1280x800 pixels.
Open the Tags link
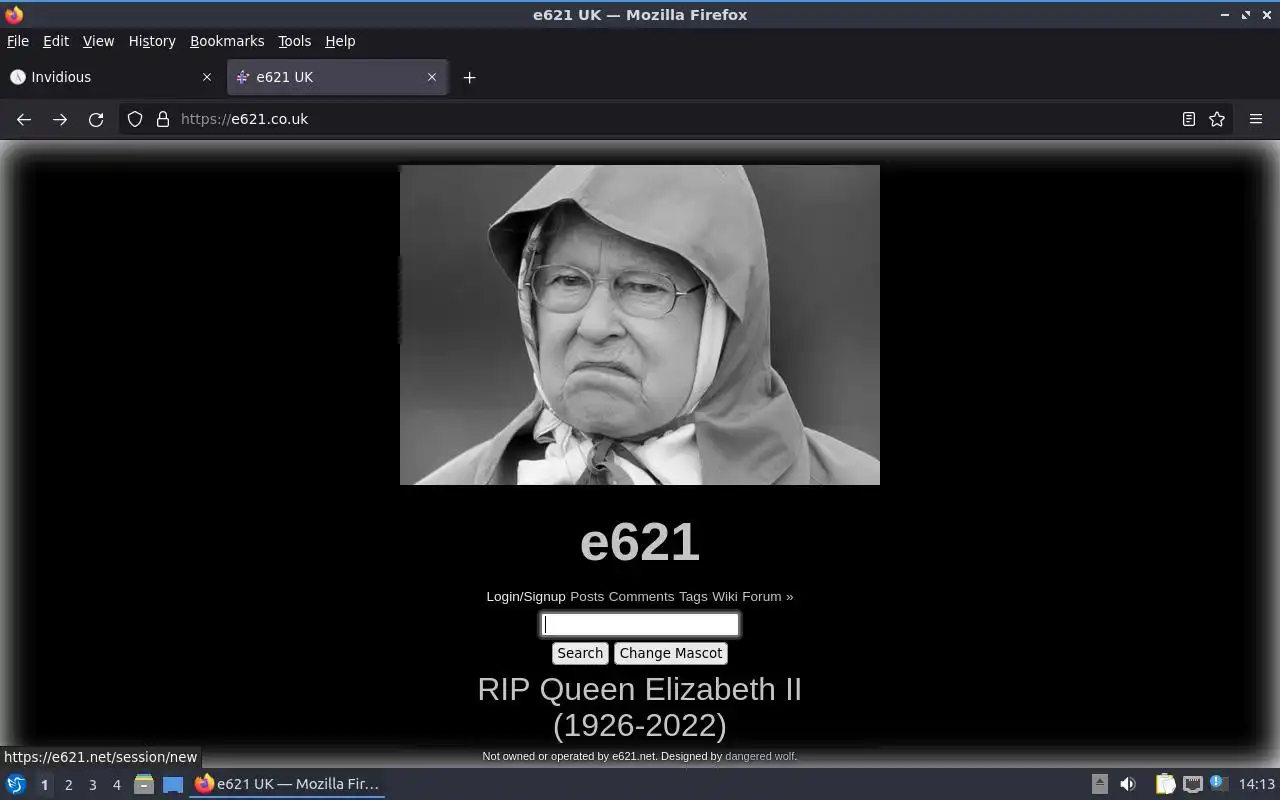coord(693,596)
